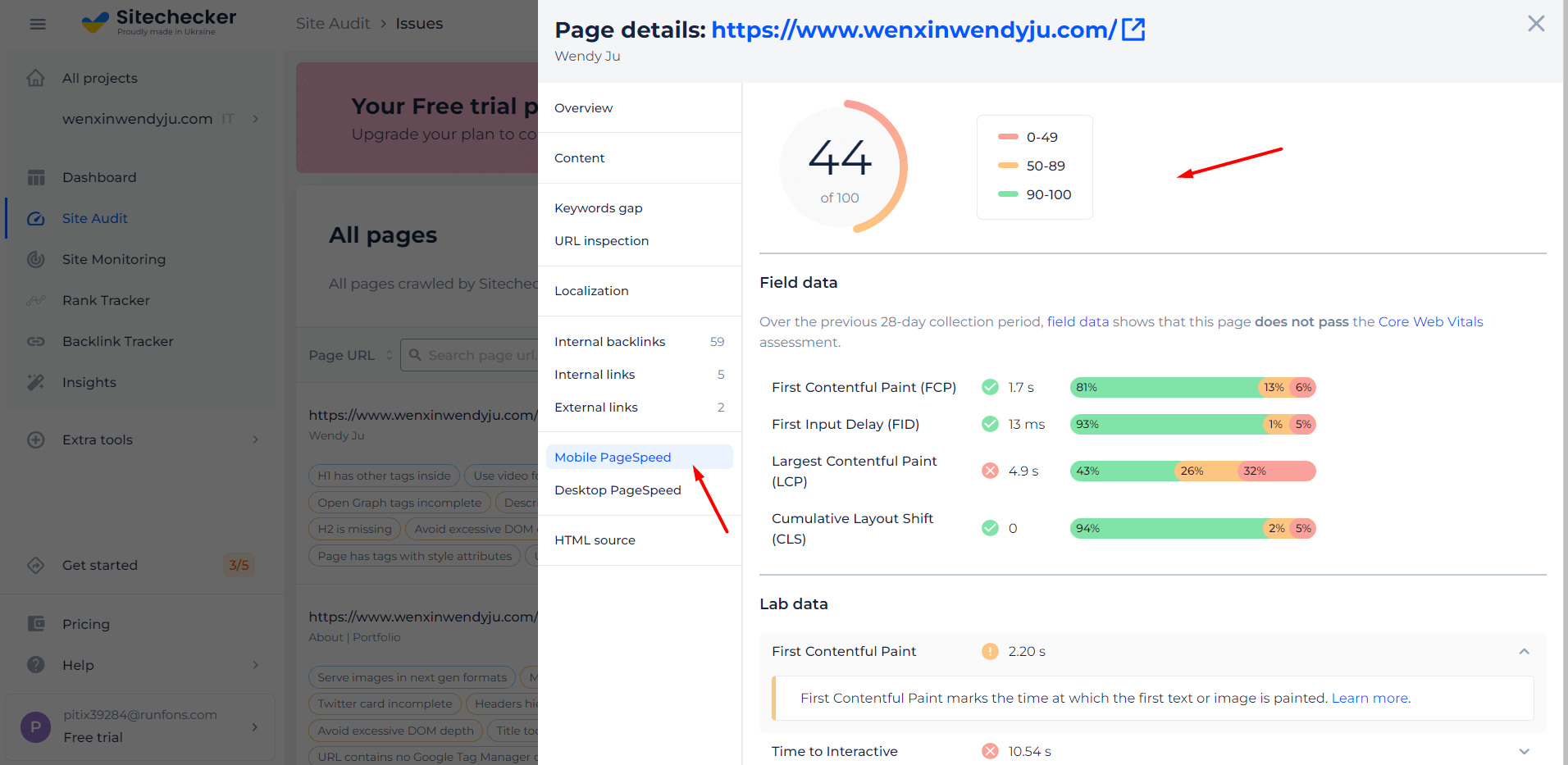Image resolution: width=1568 pixels, height=765 pixels.
Task: Expand the wenxinwendyju.com project chevron
Action: point(256,119)
